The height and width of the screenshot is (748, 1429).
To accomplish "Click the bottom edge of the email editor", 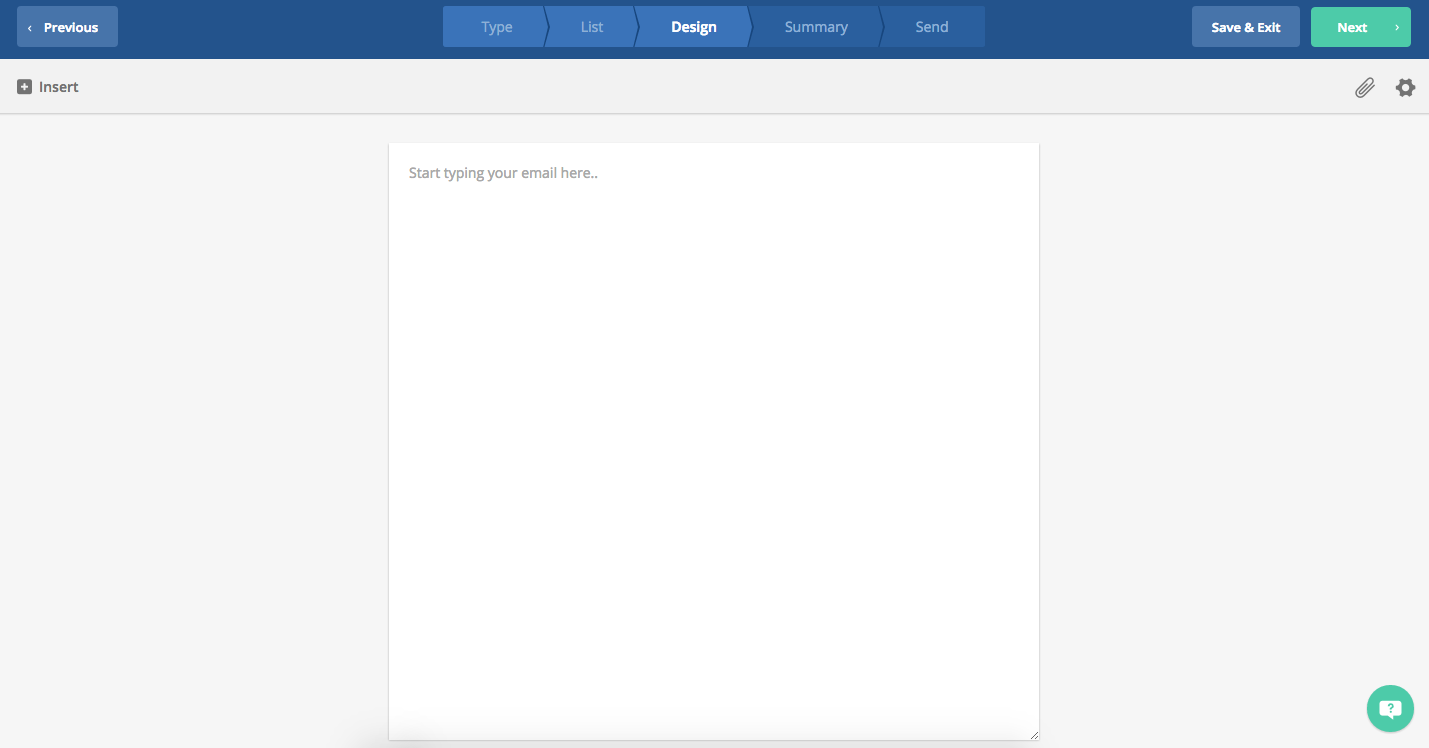I will [x=714, y=738].
